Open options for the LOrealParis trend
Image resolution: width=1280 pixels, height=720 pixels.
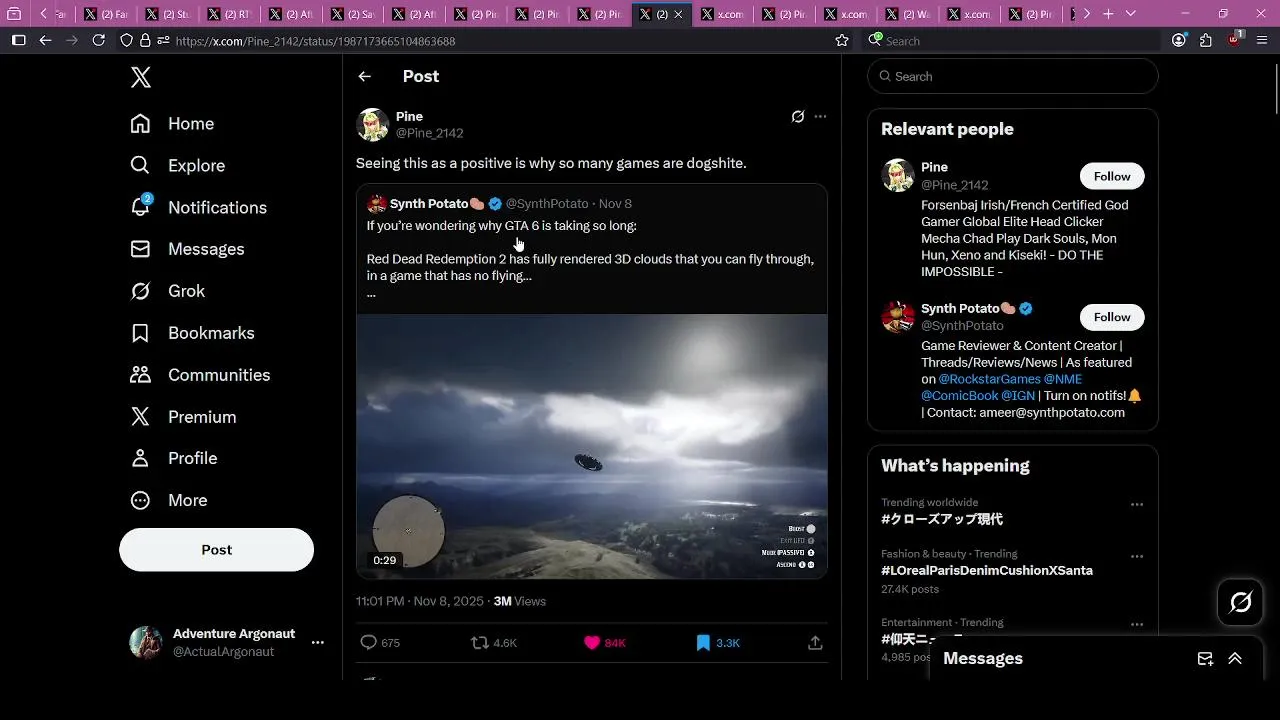click(1137, 556)
